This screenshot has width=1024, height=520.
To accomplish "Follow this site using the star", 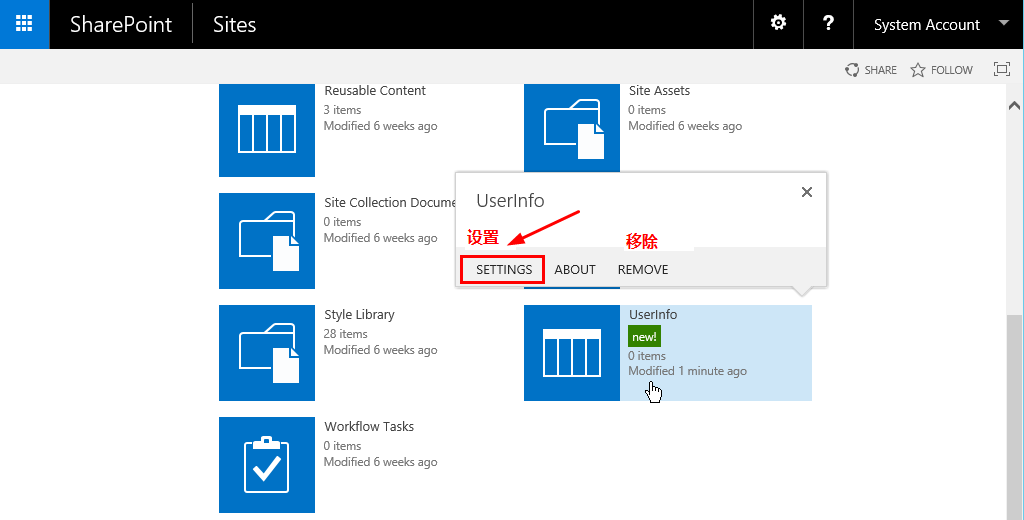I will click(941, 70).
